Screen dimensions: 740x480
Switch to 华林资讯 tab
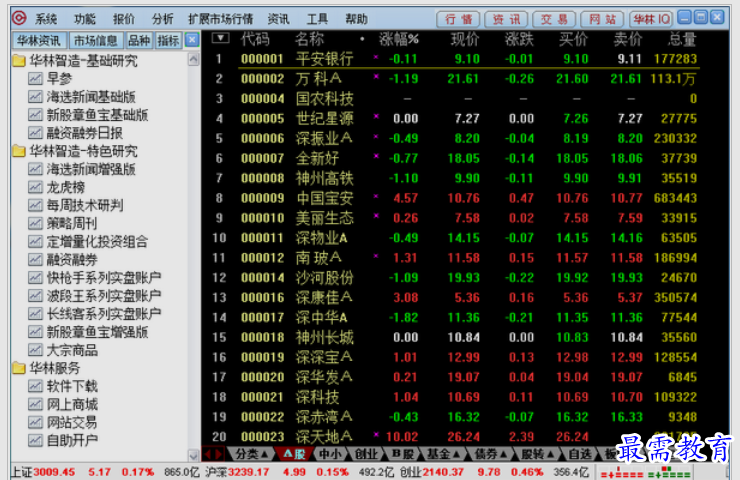click(x=39, y=41)
